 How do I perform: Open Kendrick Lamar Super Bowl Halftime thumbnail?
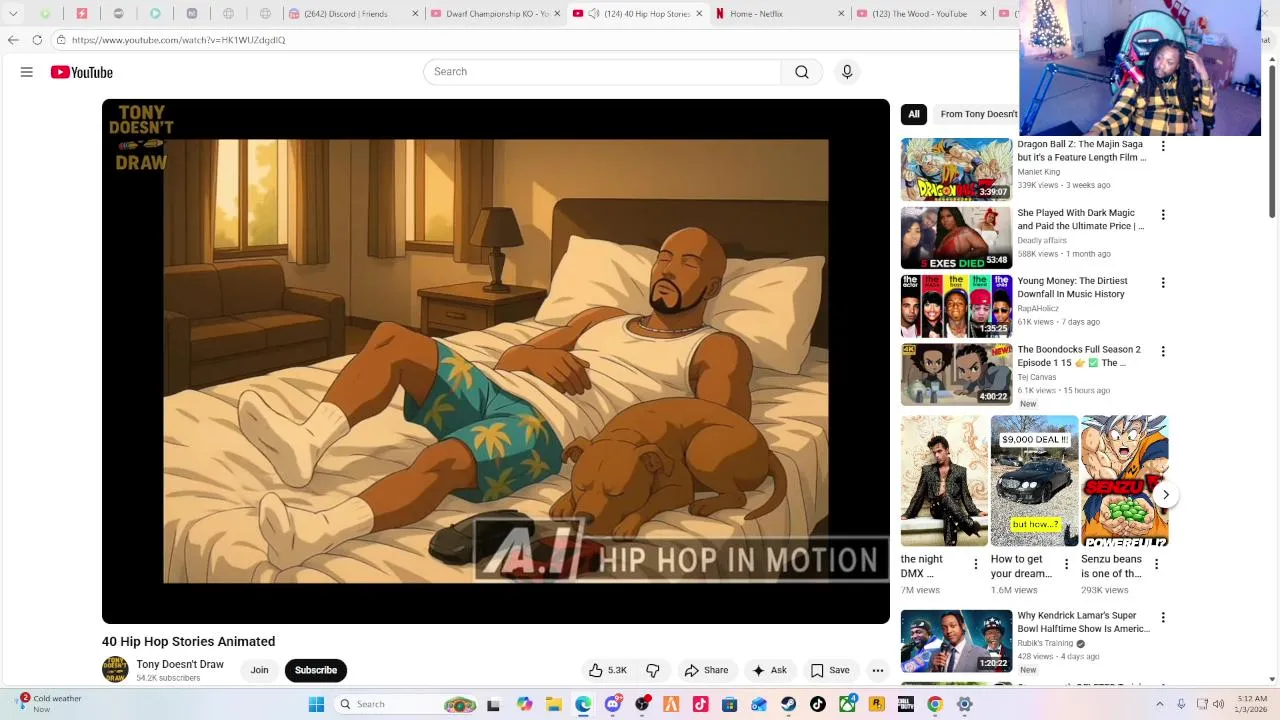click(x=956, y=640)
